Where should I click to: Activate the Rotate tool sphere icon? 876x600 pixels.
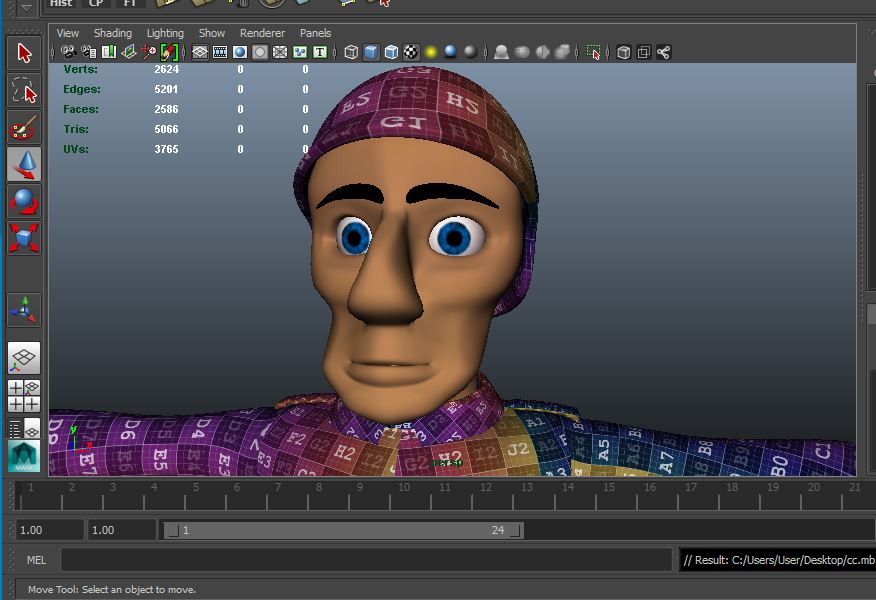[24, 201]
